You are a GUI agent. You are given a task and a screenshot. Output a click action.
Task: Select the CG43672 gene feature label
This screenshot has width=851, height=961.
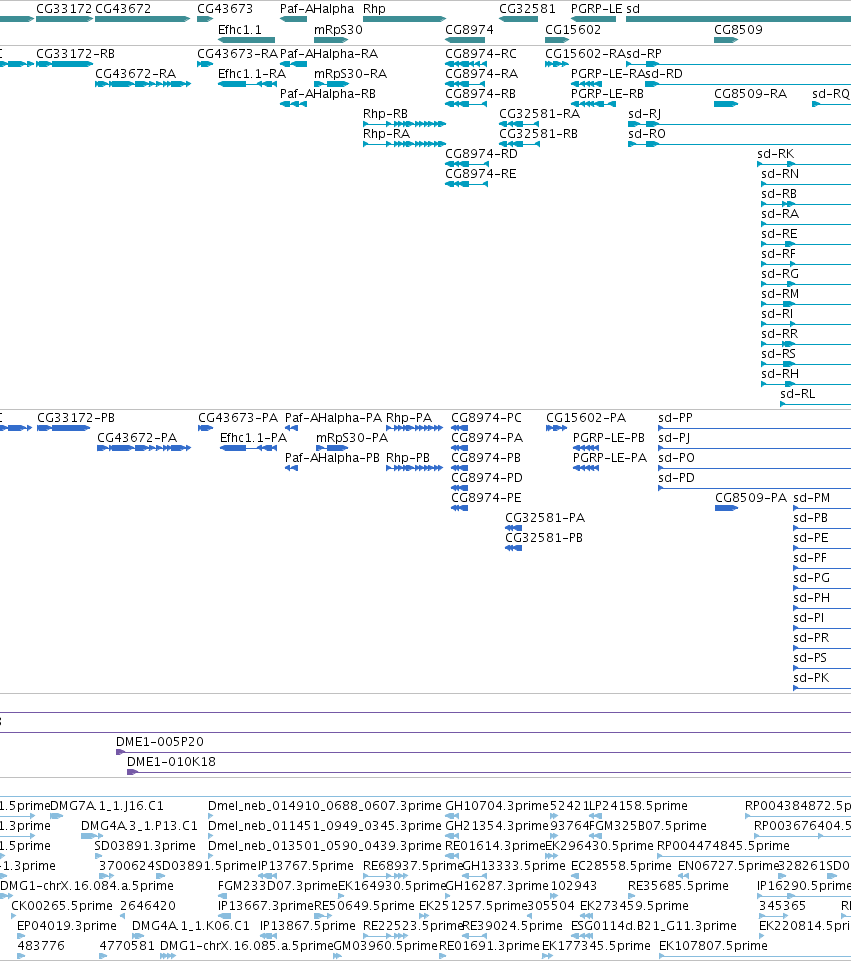pyautogui.click(x=123, y=9)
